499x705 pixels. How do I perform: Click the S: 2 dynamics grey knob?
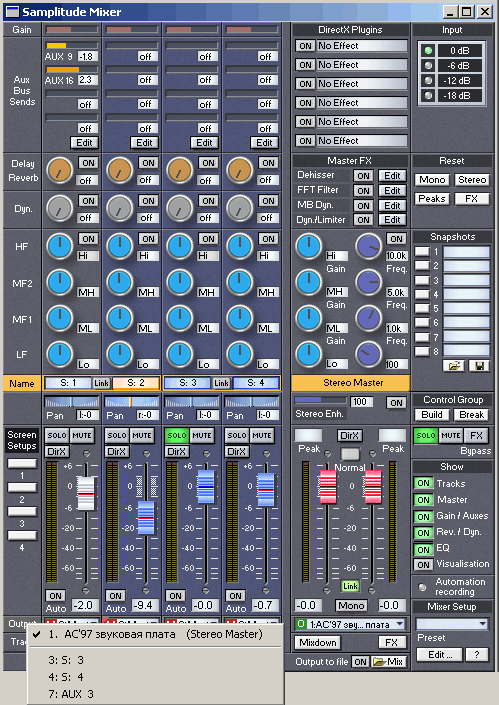(x=120, y=208)
